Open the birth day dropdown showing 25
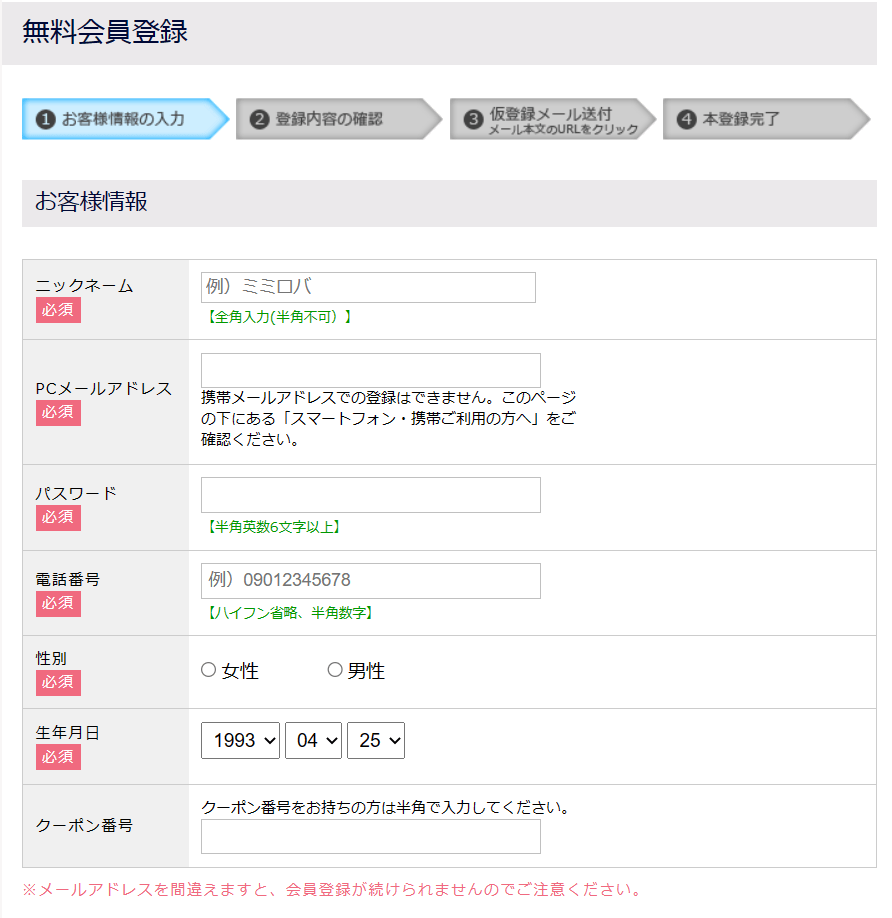This screenshot has width=892, height=918. point(375,740)
